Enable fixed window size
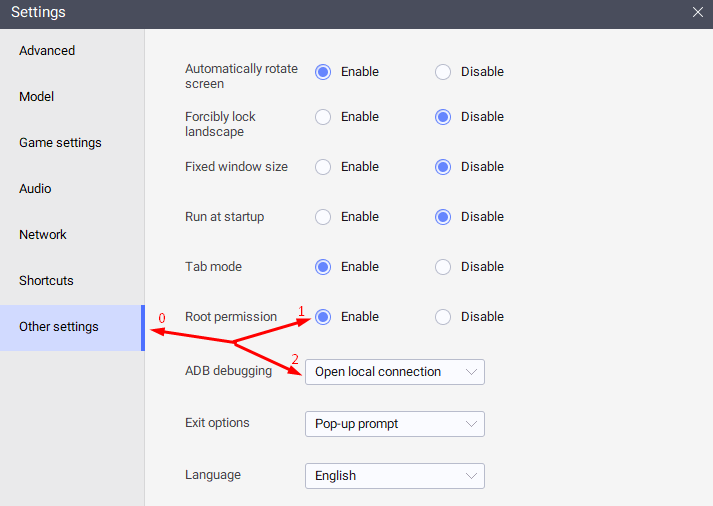The image size is (713, 506). [x=323, y=167]
